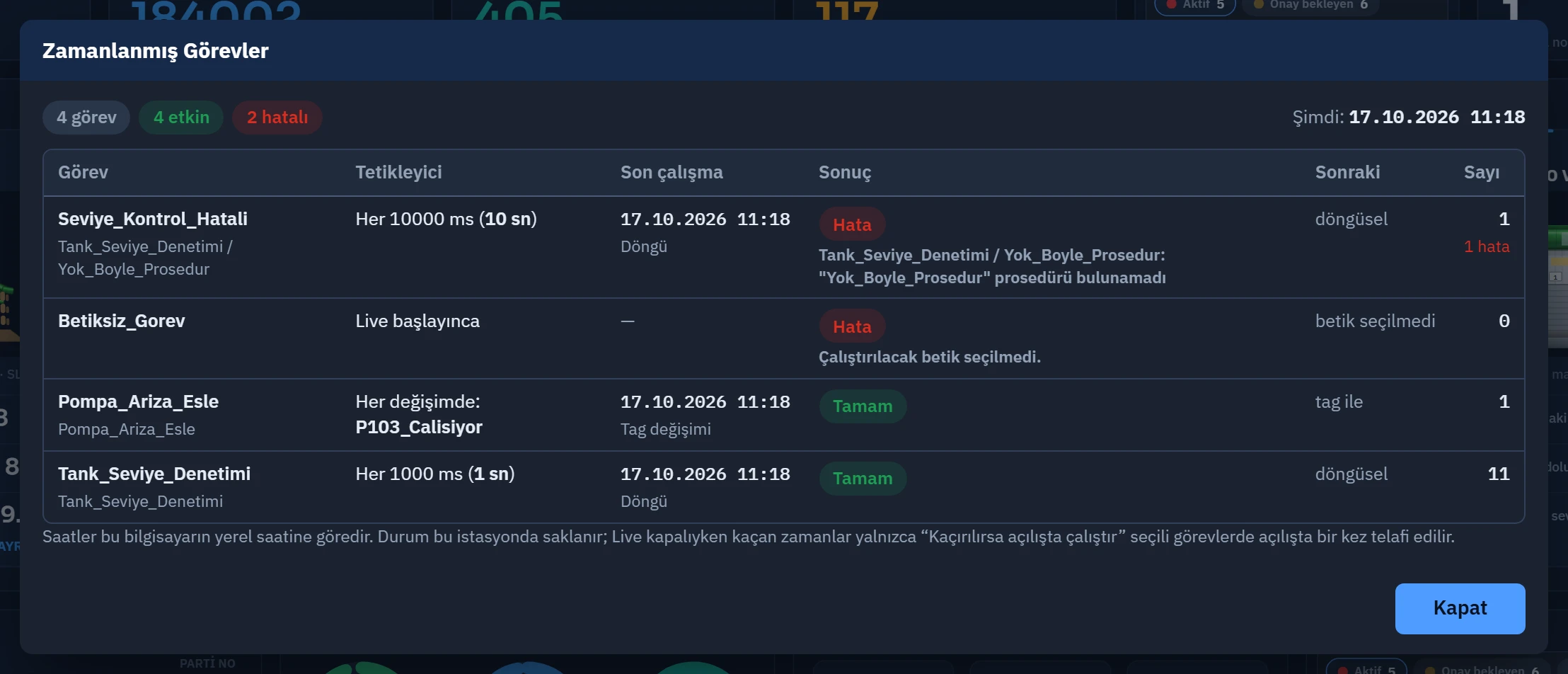This screenshot has width=1568, height=674.
Task: Click the current time "17.10.2026 11:18" header
Action: pos(1437,118)
